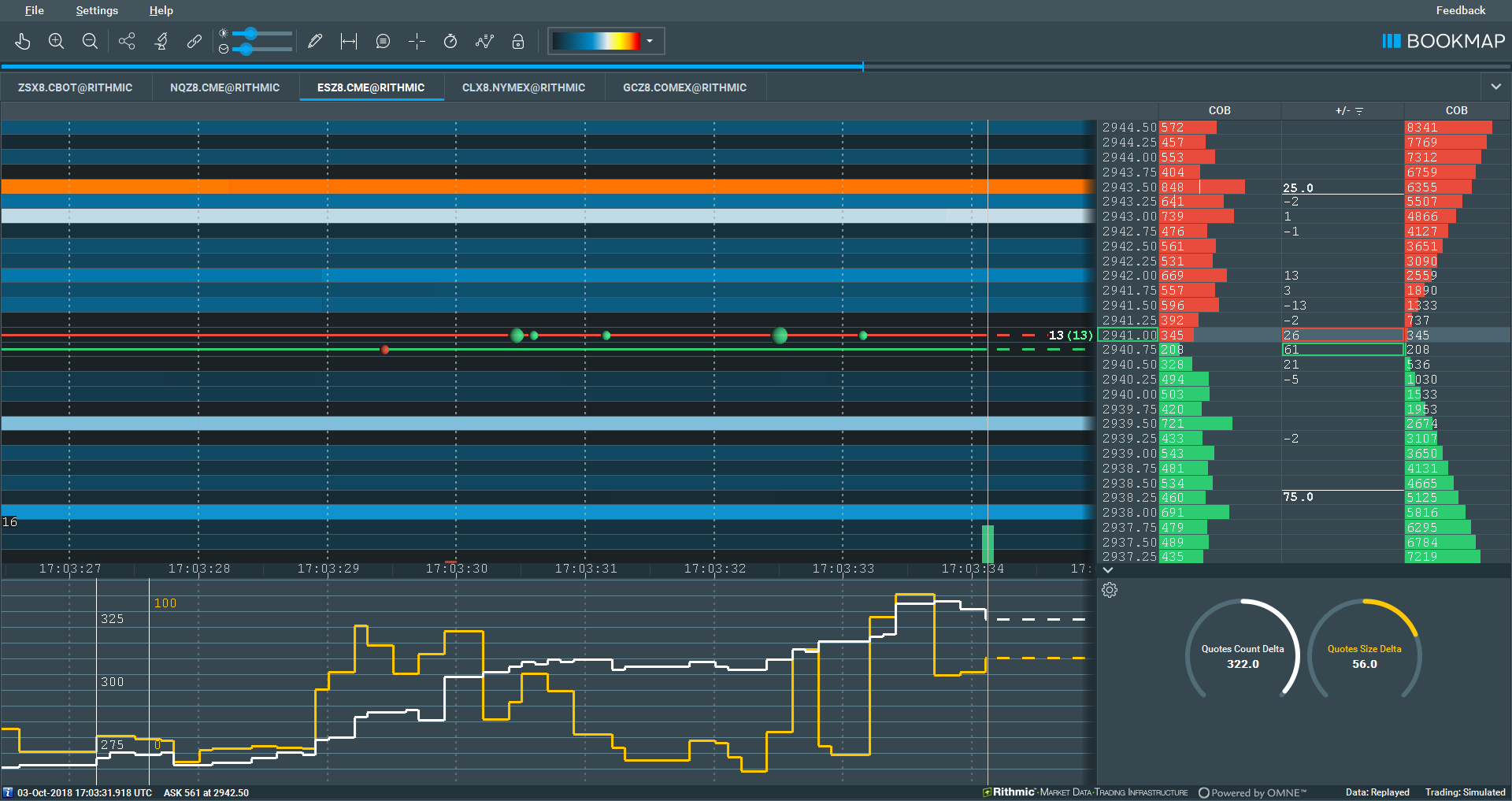
Task: Click the chain link icon
Action: [194, 41]
